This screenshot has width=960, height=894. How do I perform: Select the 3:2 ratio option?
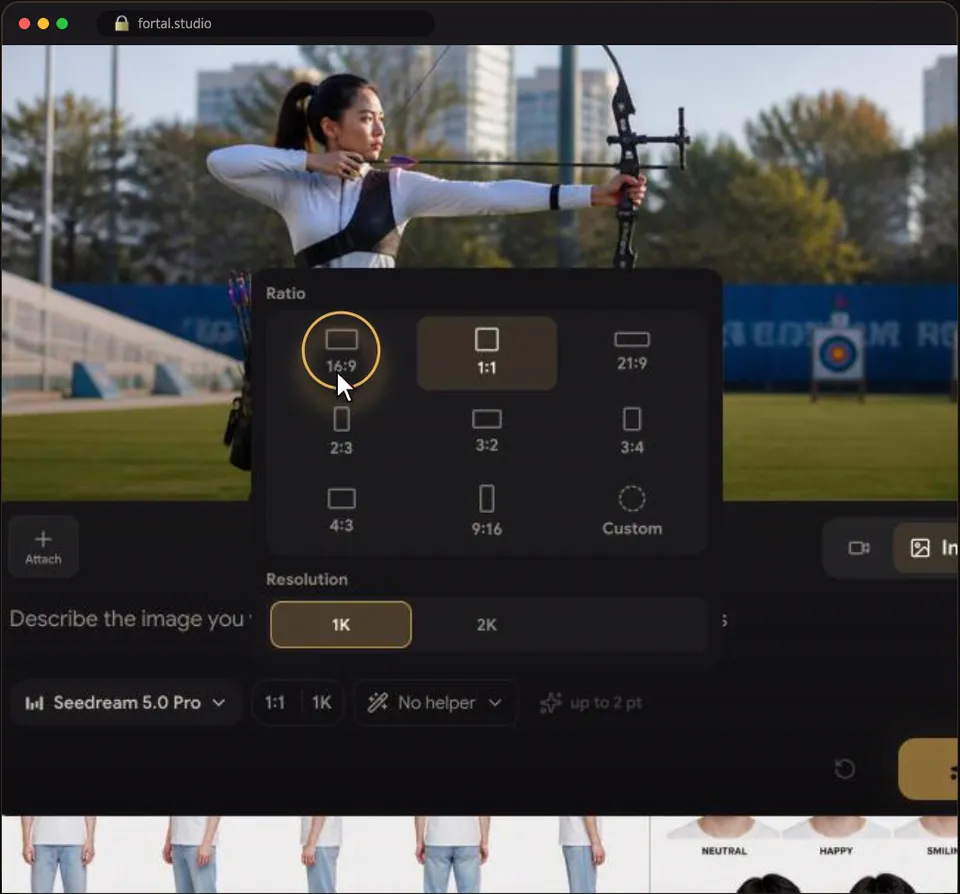(x=487, y=432)
